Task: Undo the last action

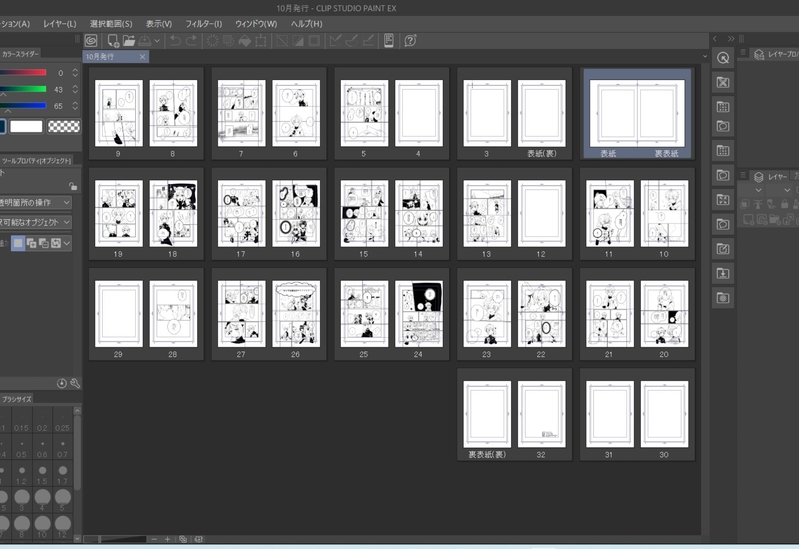Action: [x=175, y=40]
